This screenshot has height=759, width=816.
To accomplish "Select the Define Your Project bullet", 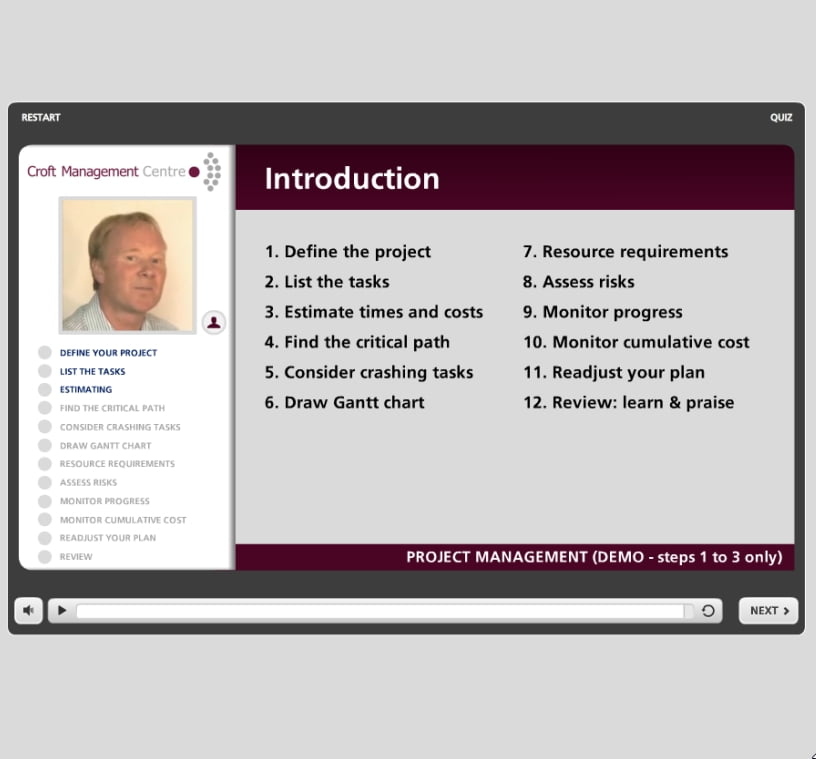I will coord(45,352).
